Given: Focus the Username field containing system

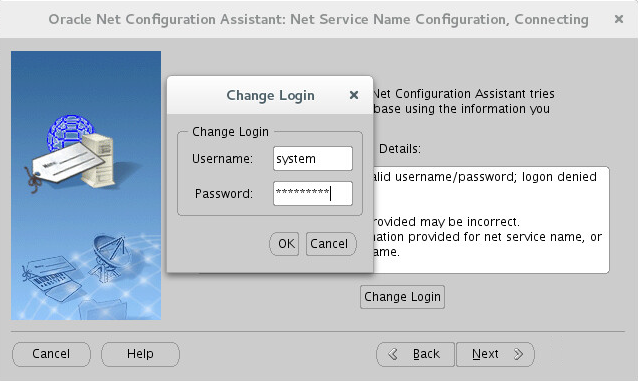Looking at the screenshot, I should click(x=312, y=158).
